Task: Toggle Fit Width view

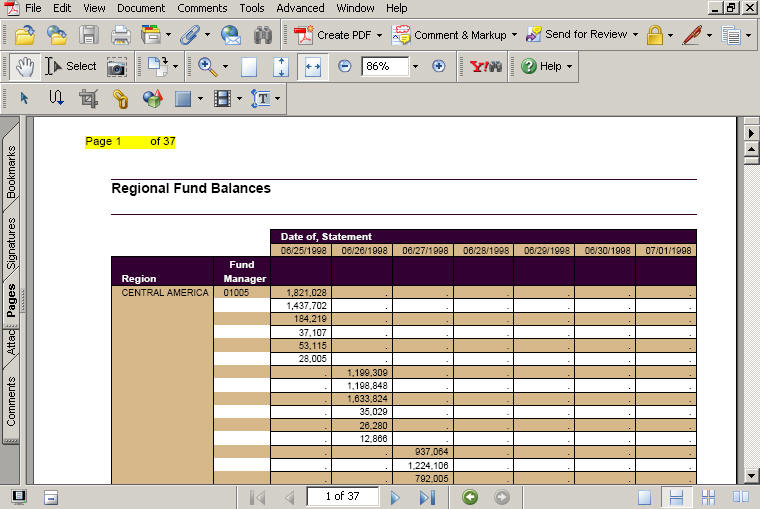Action: (x=313, y=67)
